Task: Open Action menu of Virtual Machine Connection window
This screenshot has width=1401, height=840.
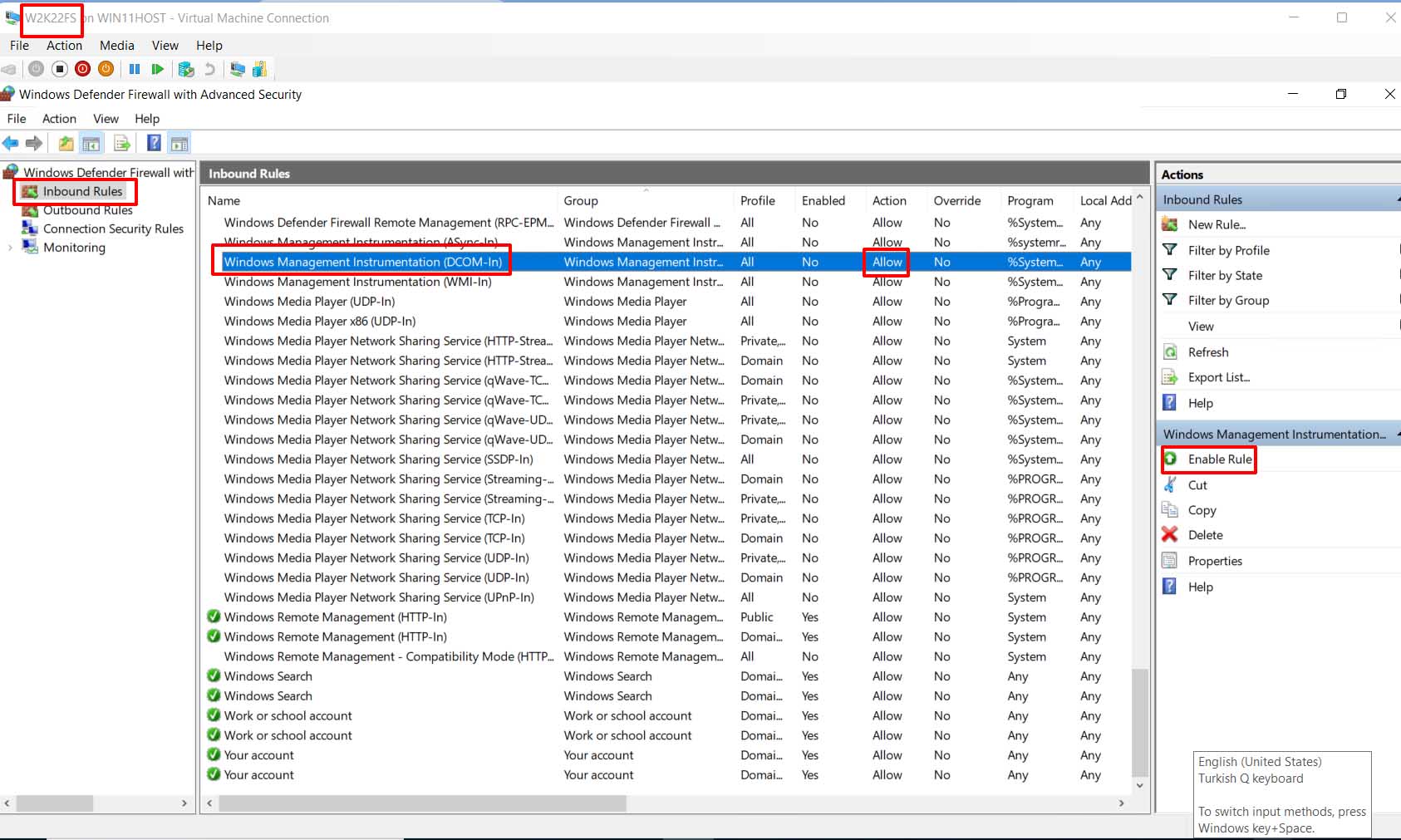Action: tap(64, 46)
